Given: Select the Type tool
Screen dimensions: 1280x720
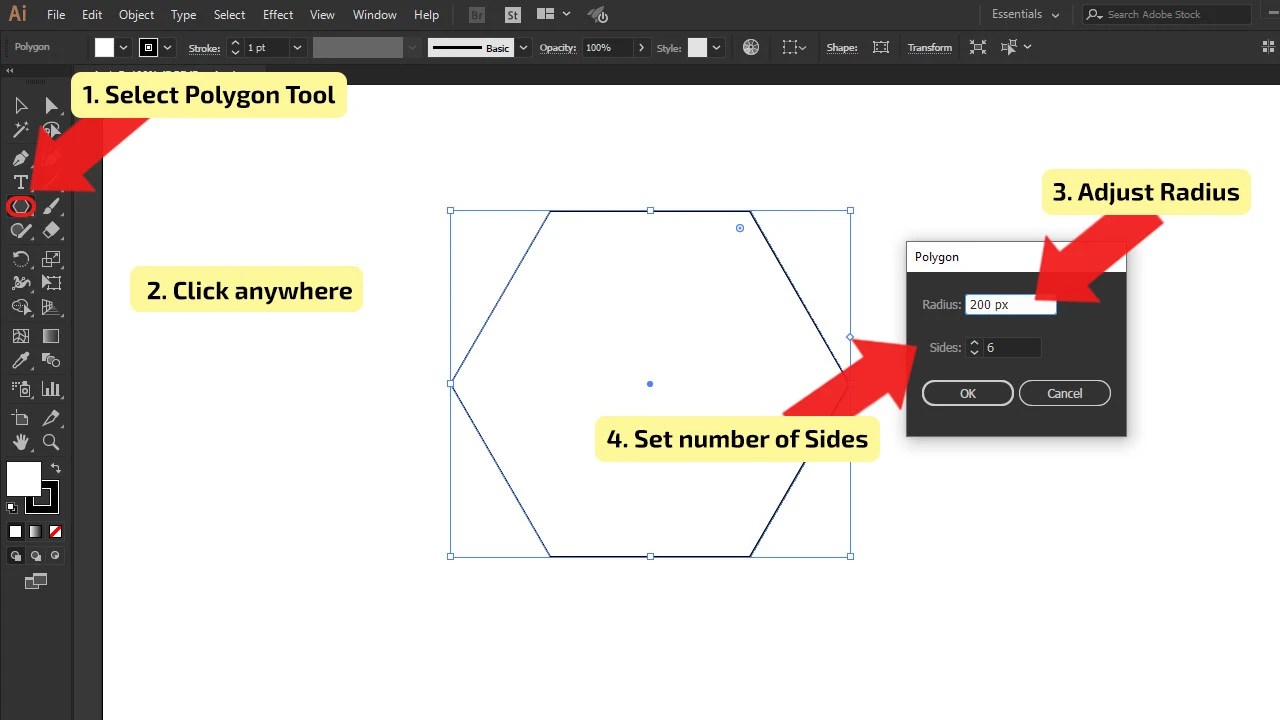Looking at the screenshot, I should 21,181.
